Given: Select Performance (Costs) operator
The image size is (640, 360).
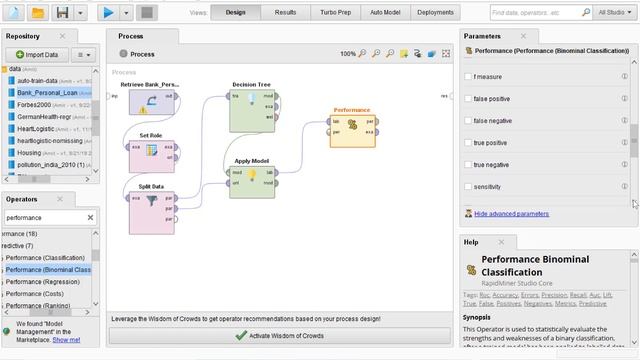Looking at the screenshot, I should 35,294.
